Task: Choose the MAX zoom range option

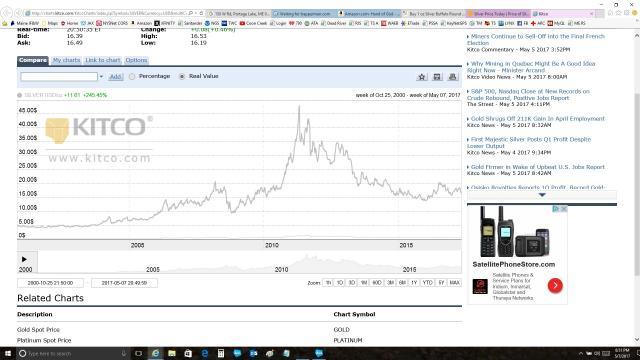Action: (454, 282)
